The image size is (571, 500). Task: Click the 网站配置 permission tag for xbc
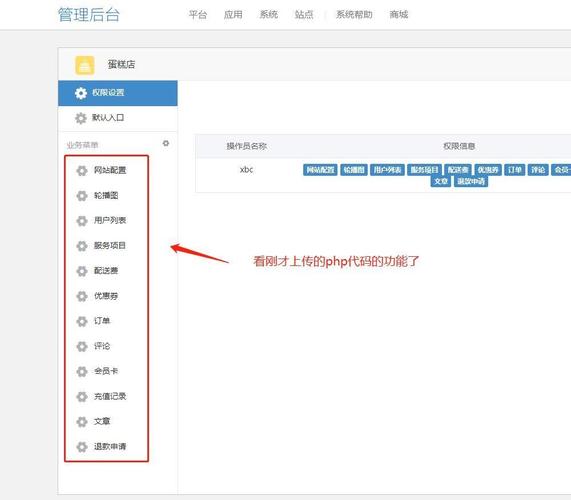[320, 170]
